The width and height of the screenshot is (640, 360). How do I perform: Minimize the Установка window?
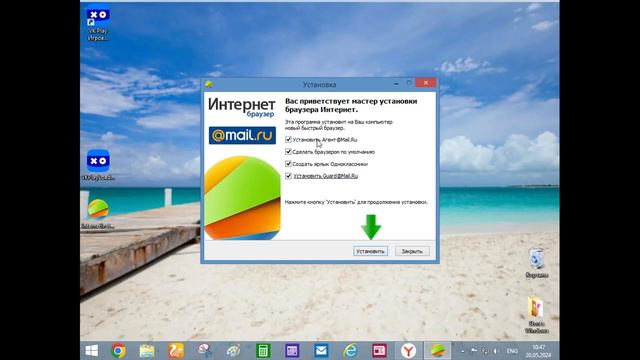(396, 84)
